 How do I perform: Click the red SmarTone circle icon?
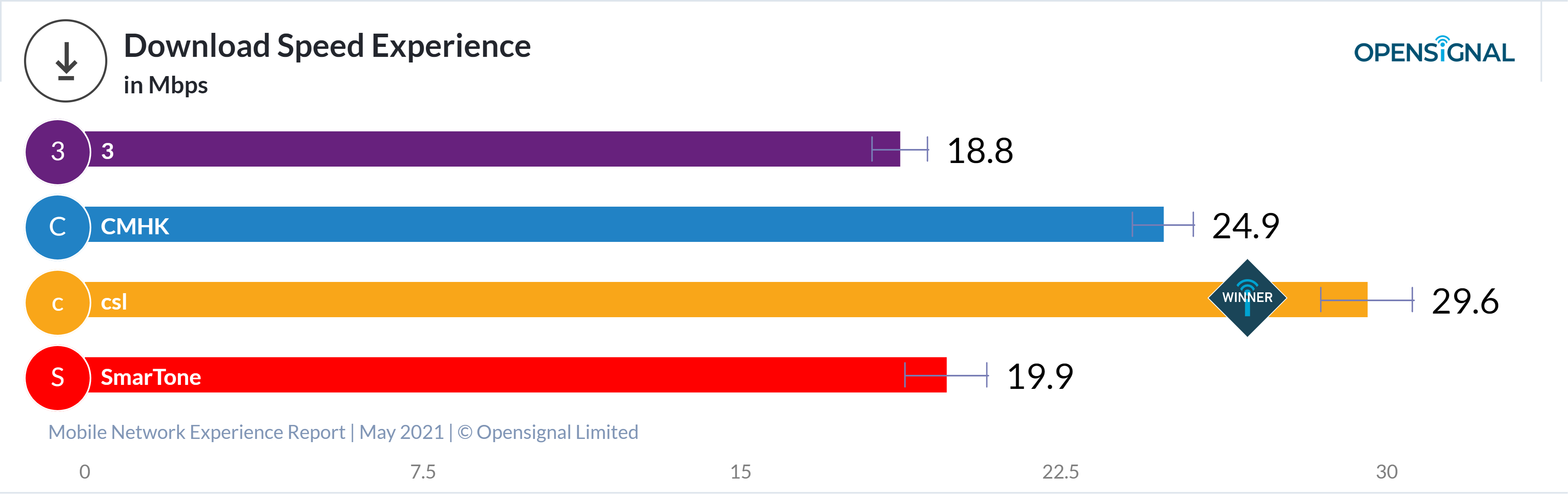point(58,378)
